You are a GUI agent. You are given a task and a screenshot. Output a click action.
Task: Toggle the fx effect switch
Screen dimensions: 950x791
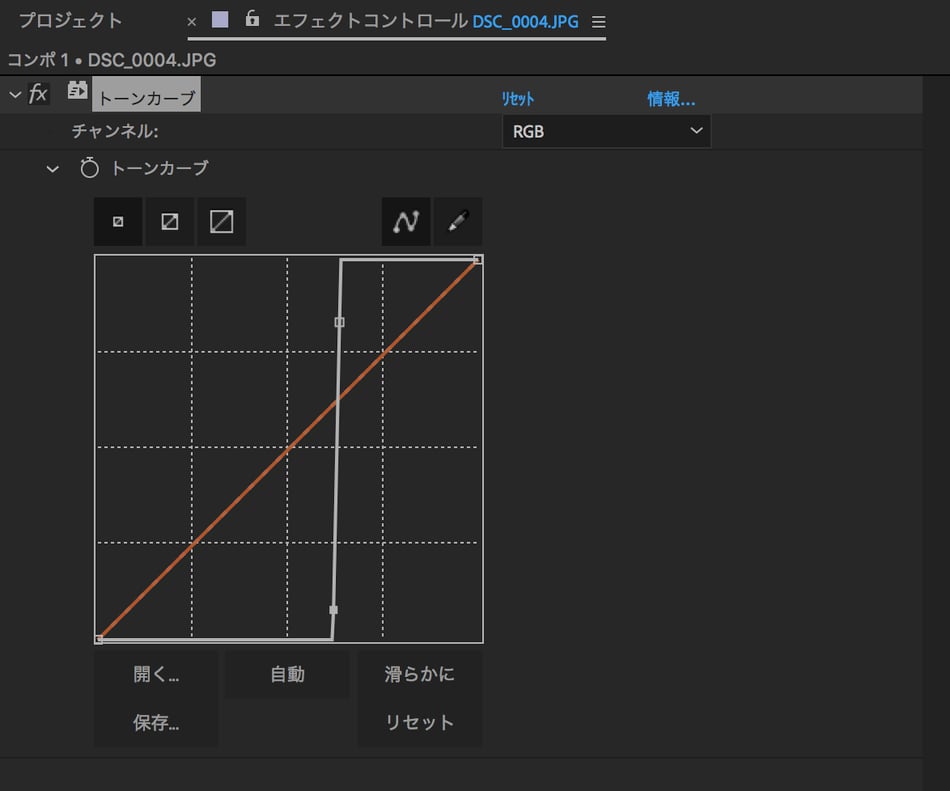(x=38, y=94)
